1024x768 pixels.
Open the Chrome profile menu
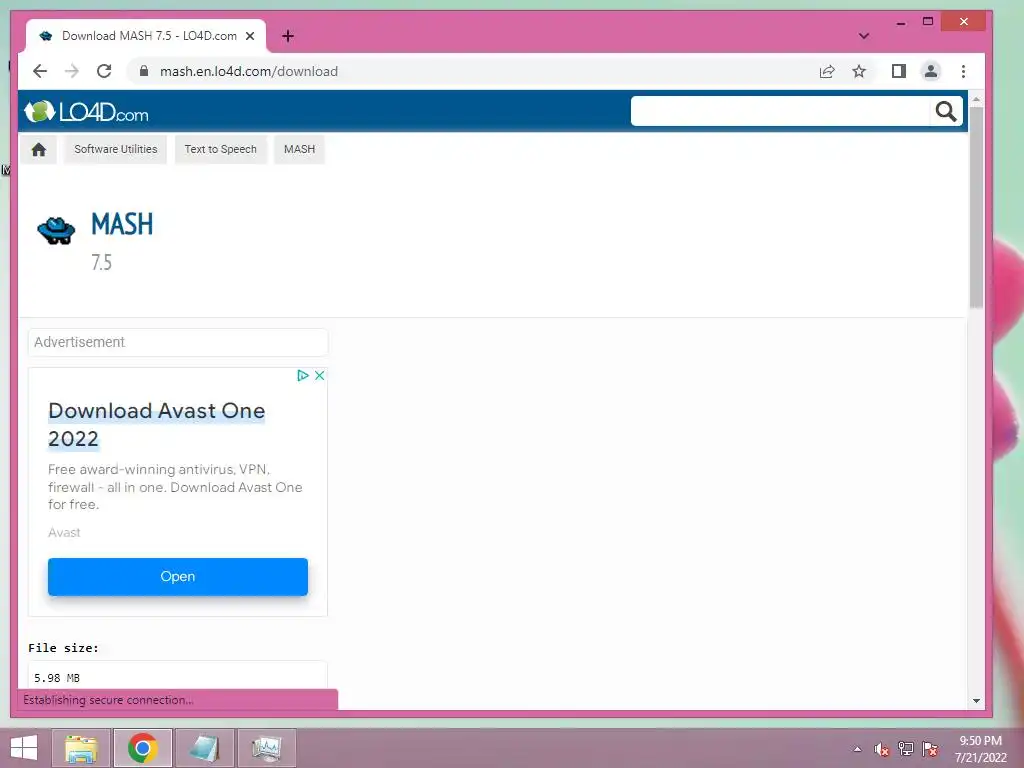coord(931,71)
